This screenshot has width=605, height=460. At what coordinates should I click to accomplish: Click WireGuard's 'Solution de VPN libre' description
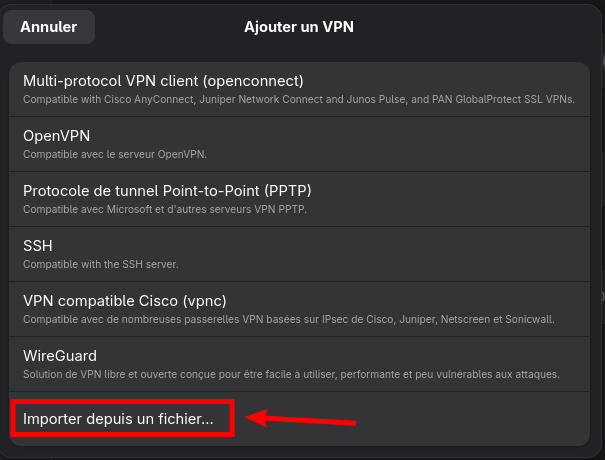point(291,374)
